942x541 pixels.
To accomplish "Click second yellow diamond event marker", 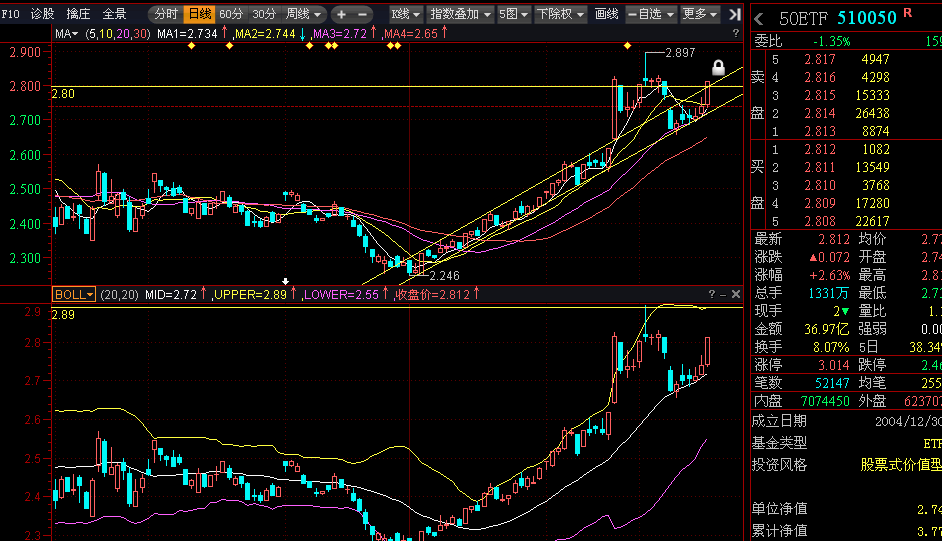I will coord(229,46).
